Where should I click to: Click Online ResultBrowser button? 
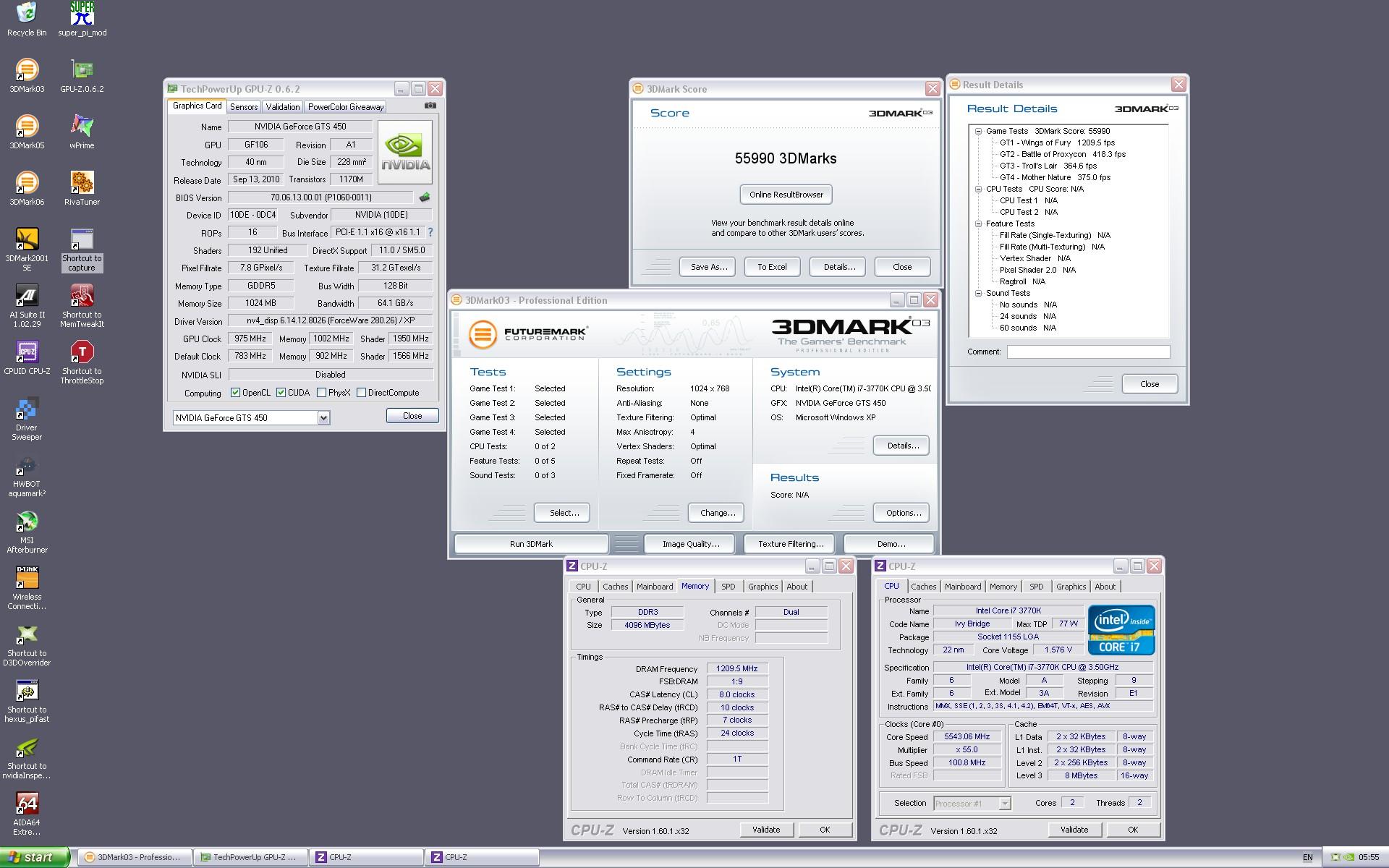[786, 195]
